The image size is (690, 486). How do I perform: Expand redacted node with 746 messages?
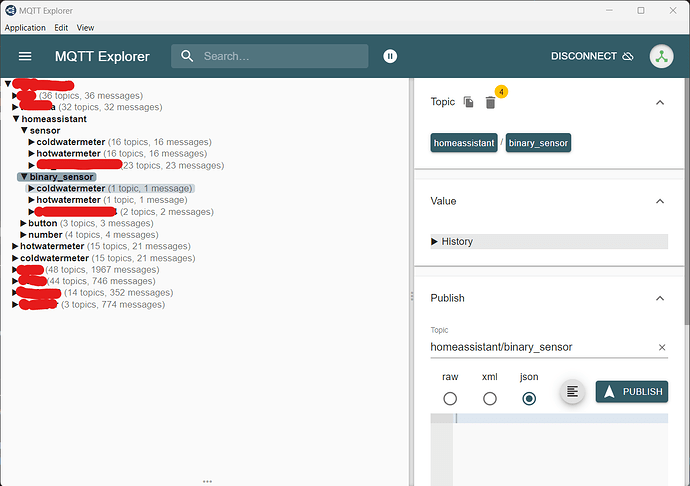click(x=15, y=281)
